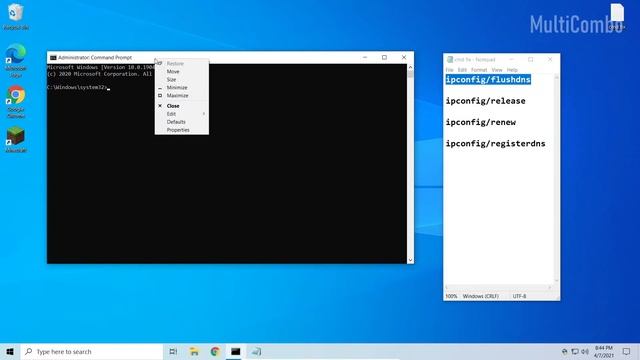Maximize the Command Prompt window
The height and width of the screenshot is (360, 640).
point(384,58)
